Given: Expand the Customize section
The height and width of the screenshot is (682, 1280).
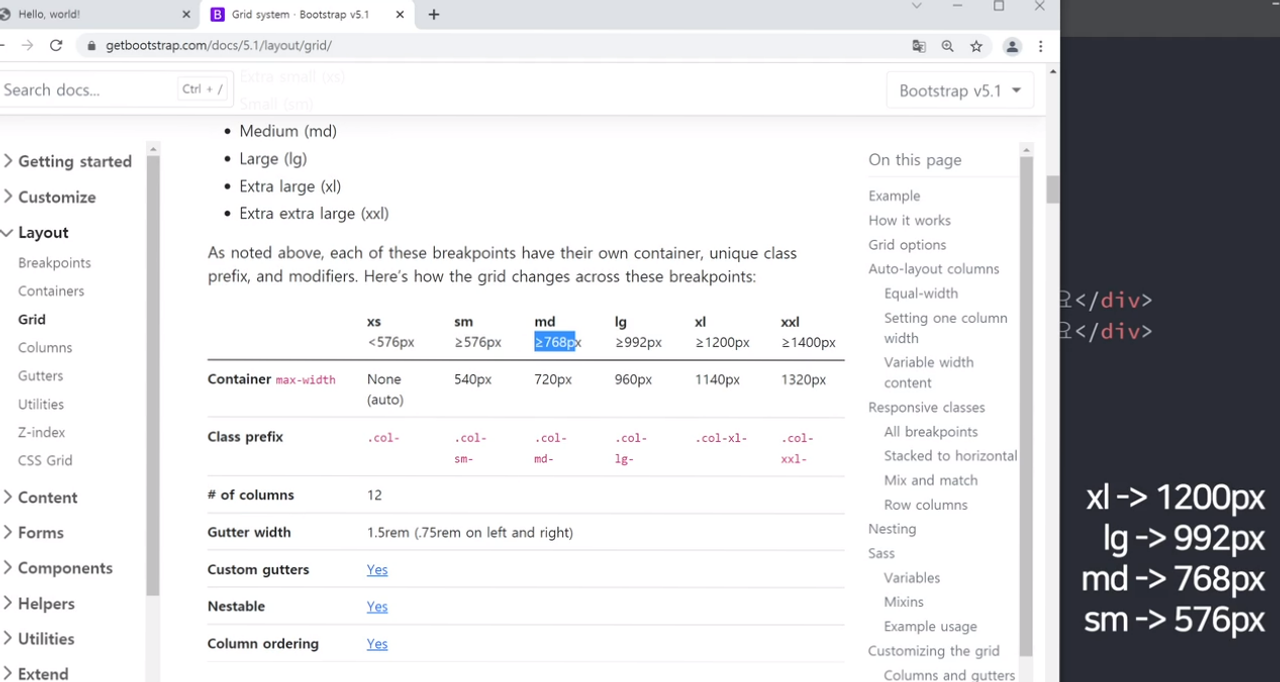Looking at the screenshot, I should tap(49, 197).
